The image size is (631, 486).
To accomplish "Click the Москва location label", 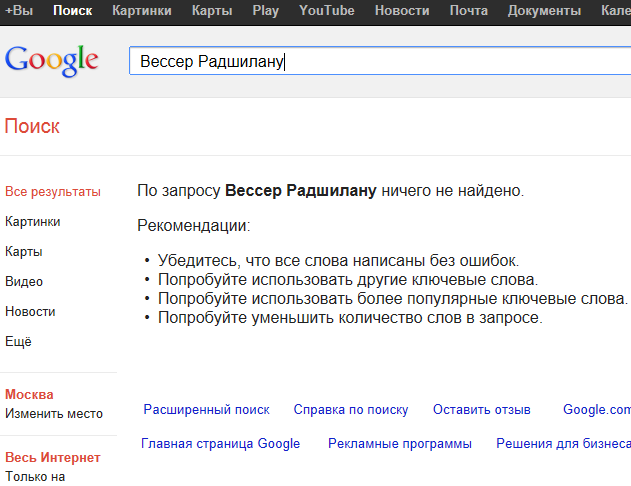I will click(29, 395).
